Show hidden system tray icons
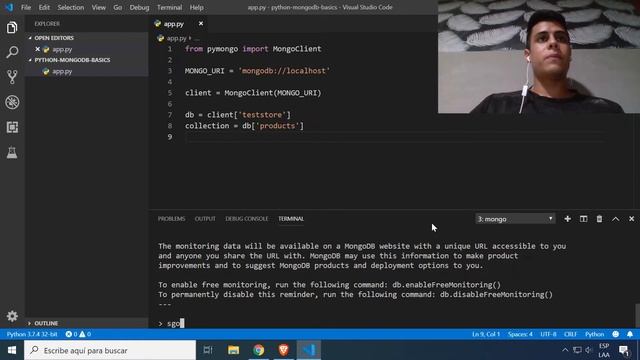 point(565,350)
